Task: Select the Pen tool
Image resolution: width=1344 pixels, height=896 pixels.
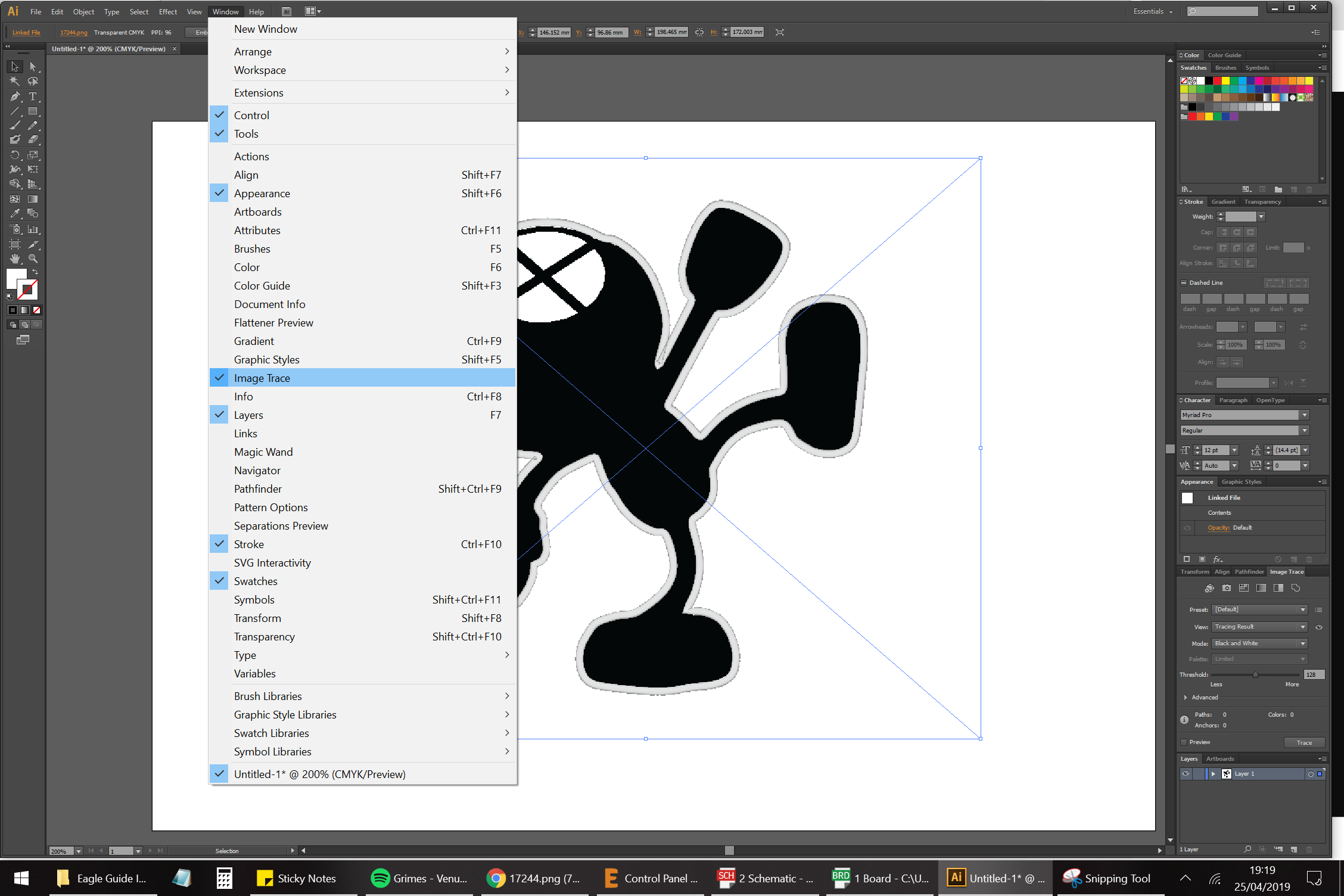Action: coord(15,96)
